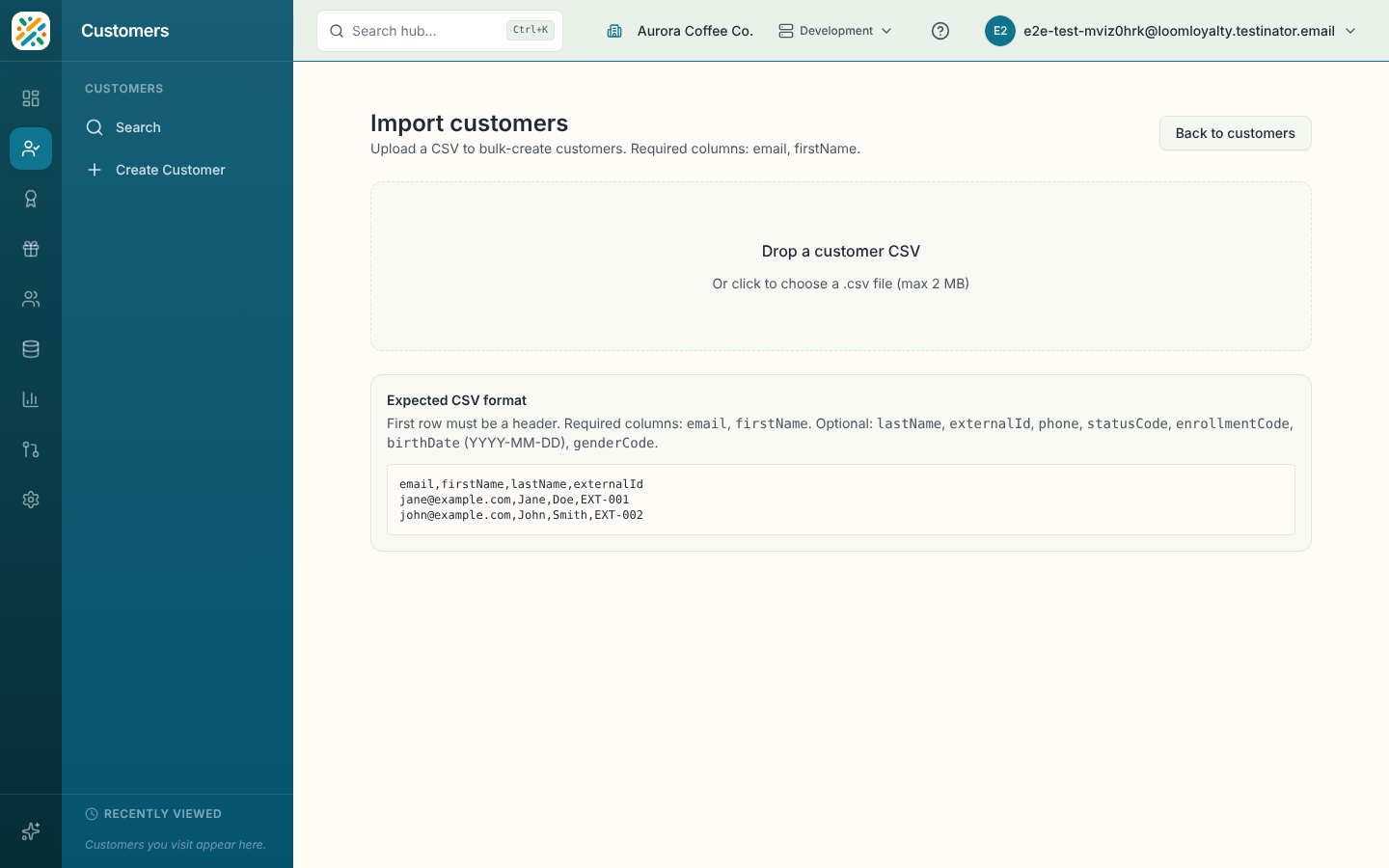Click the Expected CSV format title

[456, 400]
